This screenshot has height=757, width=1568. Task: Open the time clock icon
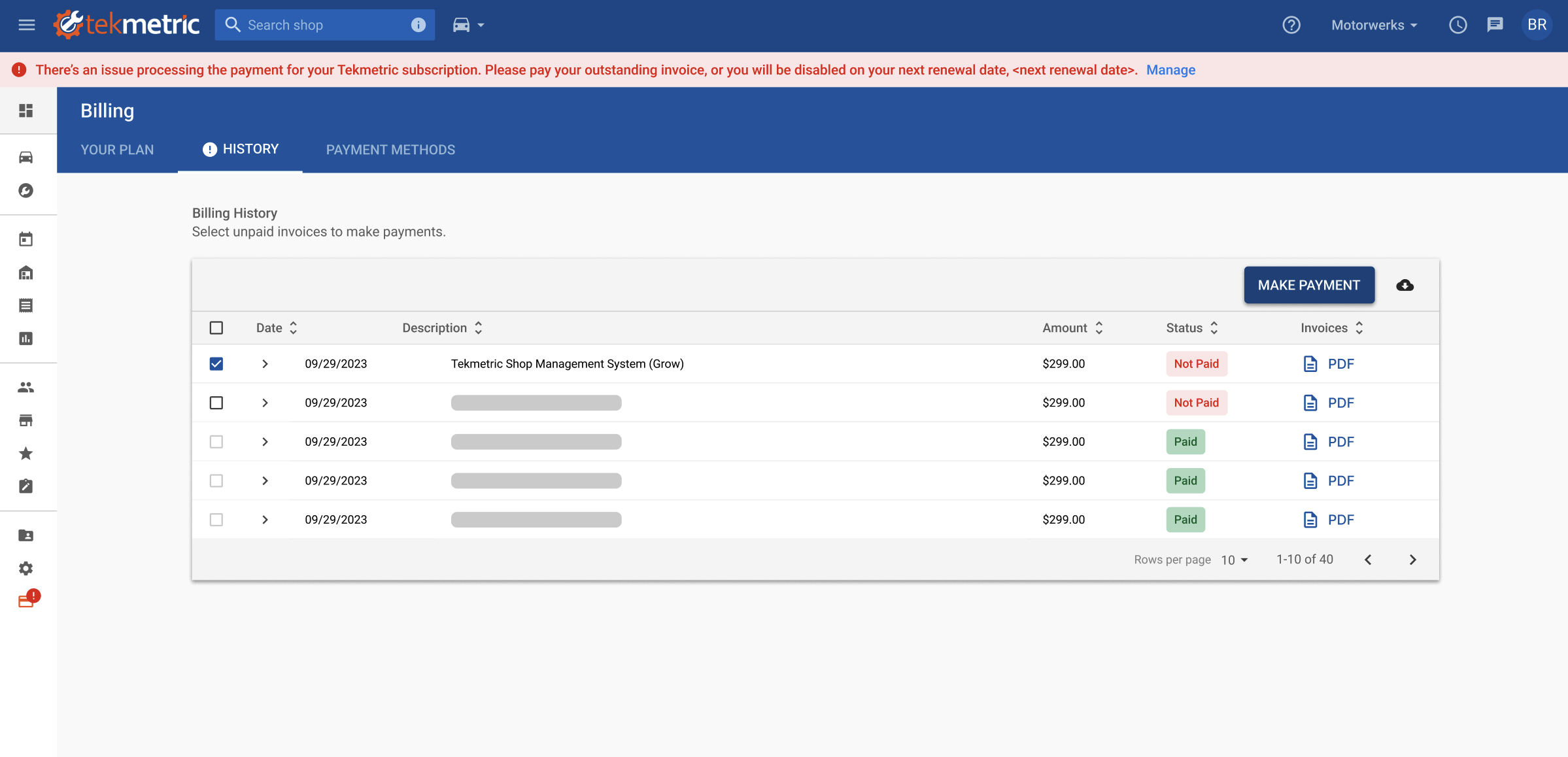[x=1457, y=25]
